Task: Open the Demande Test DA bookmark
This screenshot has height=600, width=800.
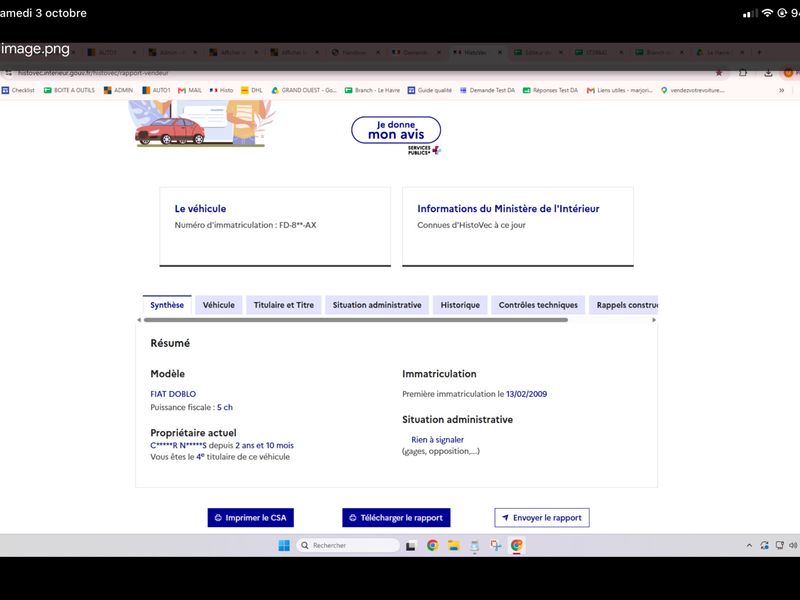Action: click(487, 90)
